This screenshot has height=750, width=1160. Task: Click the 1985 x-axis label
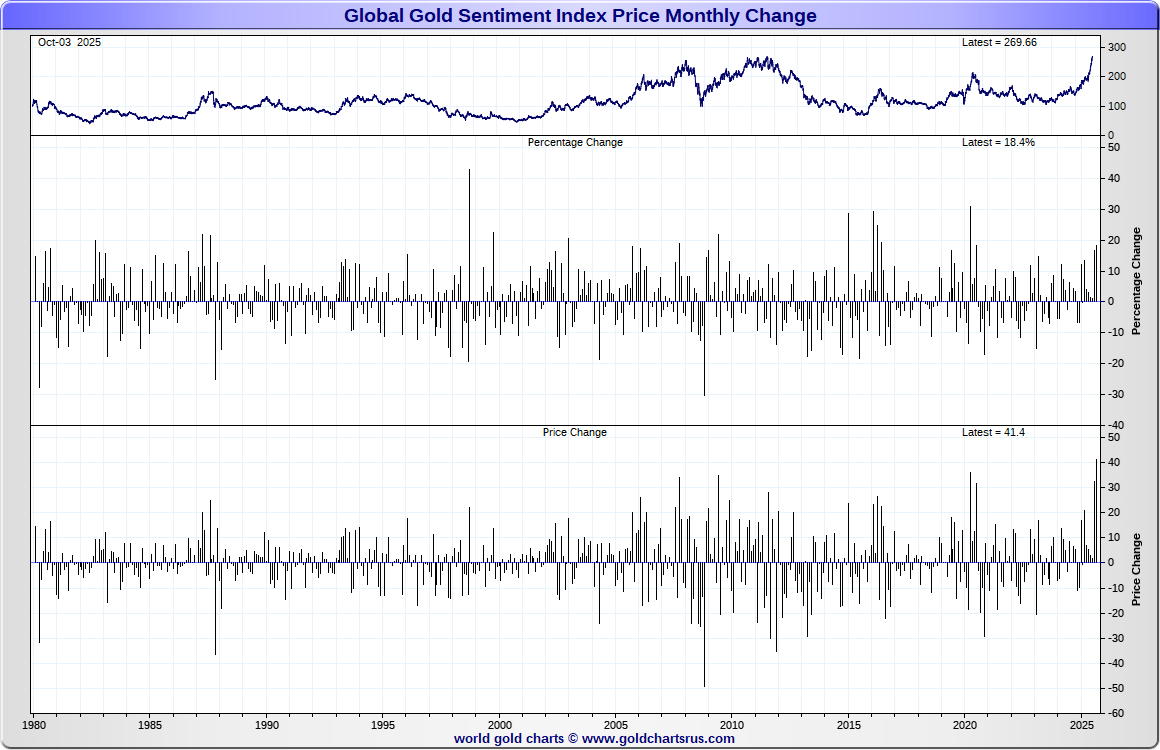[149, 725]
